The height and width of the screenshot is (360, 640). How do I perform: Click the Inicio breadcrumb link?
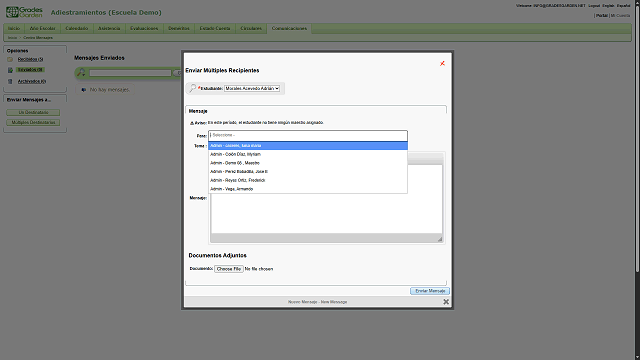tap(12, 38)
